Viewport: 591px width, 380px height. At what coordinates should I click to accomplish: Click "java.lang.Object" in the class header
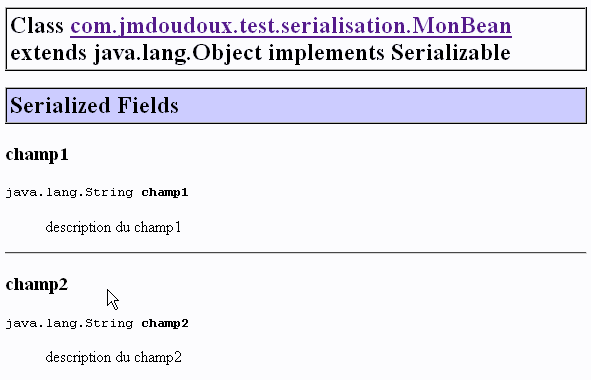pos(178,53)
